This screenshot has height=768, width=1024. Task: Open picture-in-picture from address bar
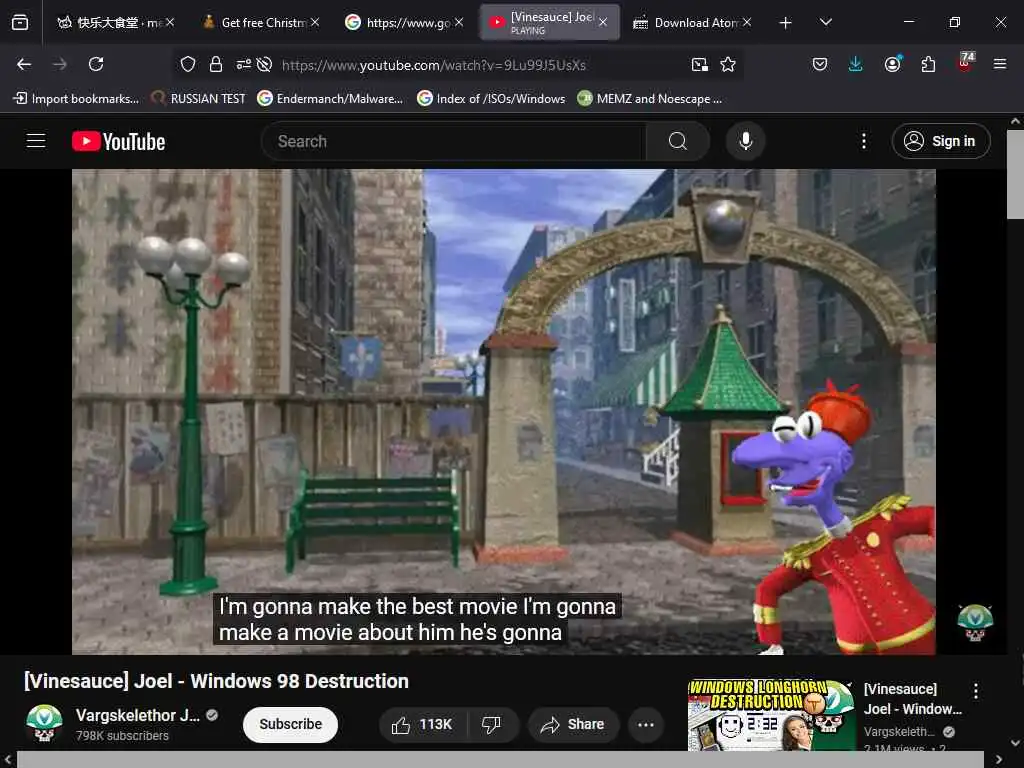point(699,64)
